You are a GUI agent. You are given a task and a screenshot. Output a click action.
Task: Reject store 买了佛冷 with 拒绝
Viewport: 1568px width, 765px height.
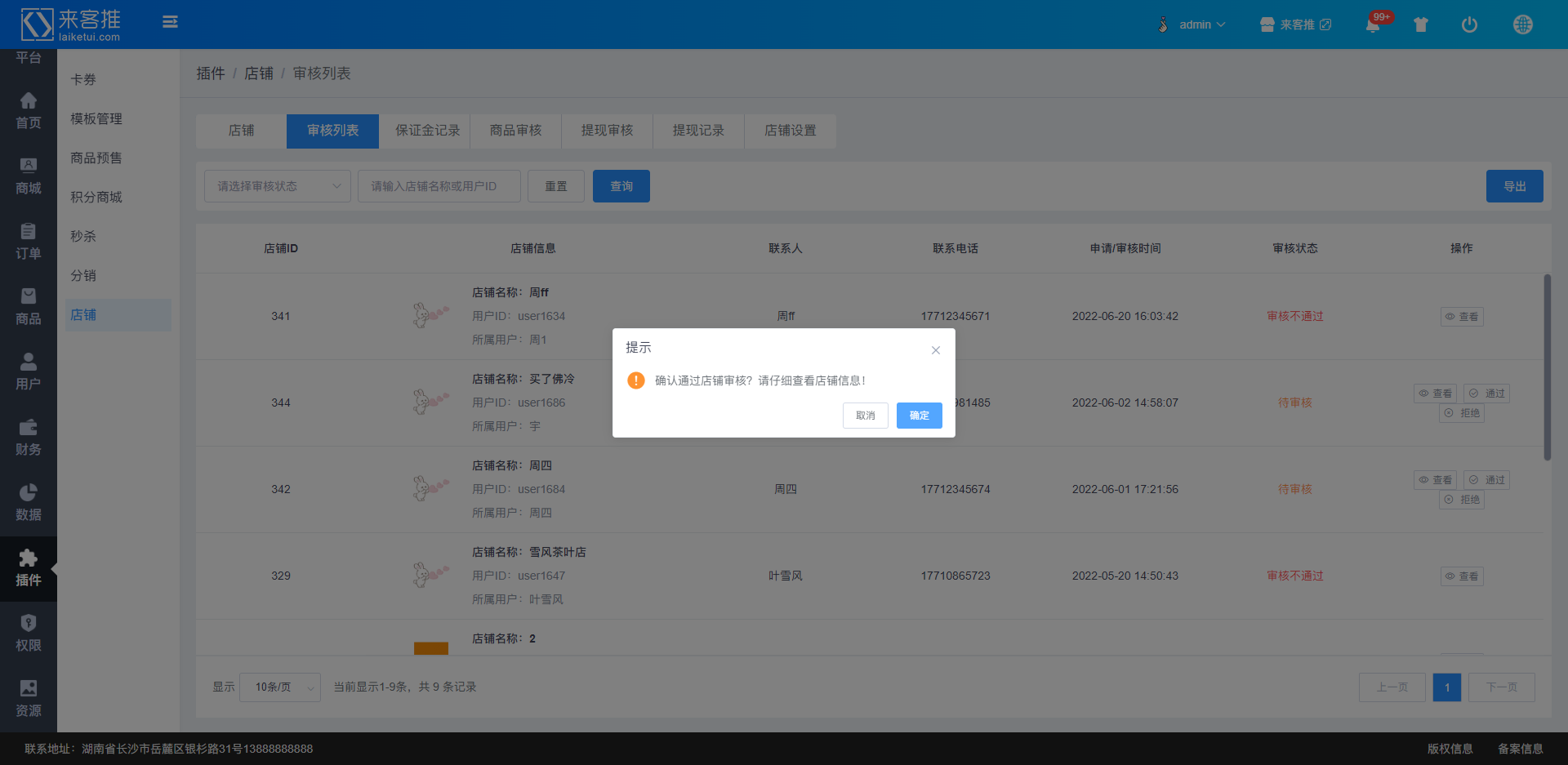point(1462,413)
